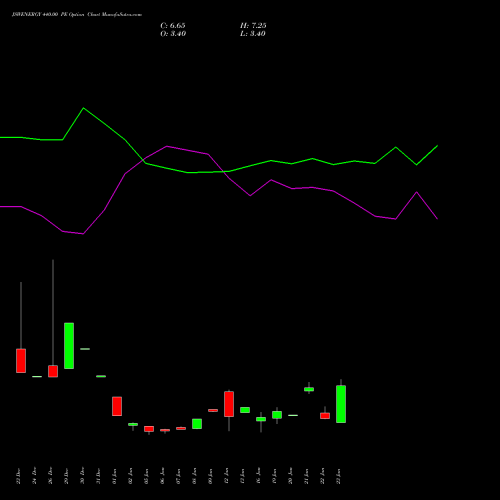Select the 06 Jan date label

(x=162, y=476)
